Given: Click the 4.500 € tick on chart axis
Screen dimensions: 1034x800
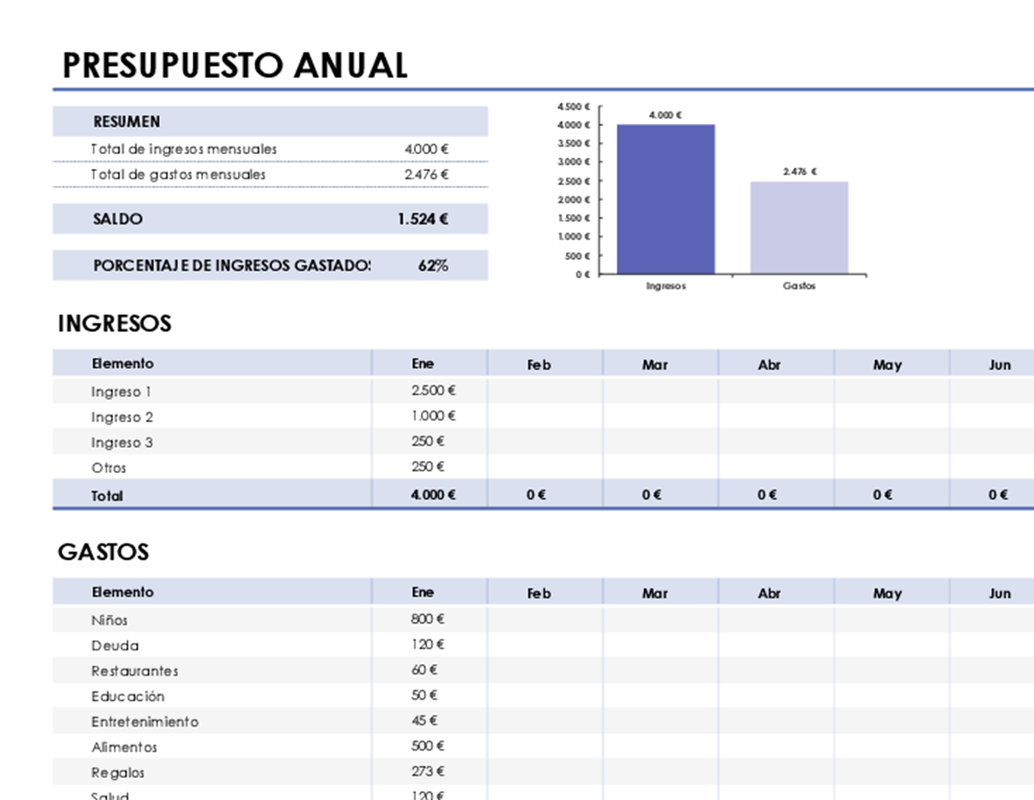Looking at the screenshot, I should coord(573,106).
